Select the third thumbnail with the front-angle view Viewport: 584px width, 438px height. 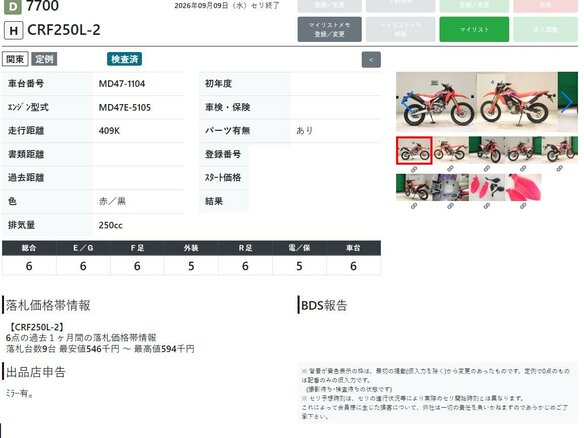(x=487, y=150)
